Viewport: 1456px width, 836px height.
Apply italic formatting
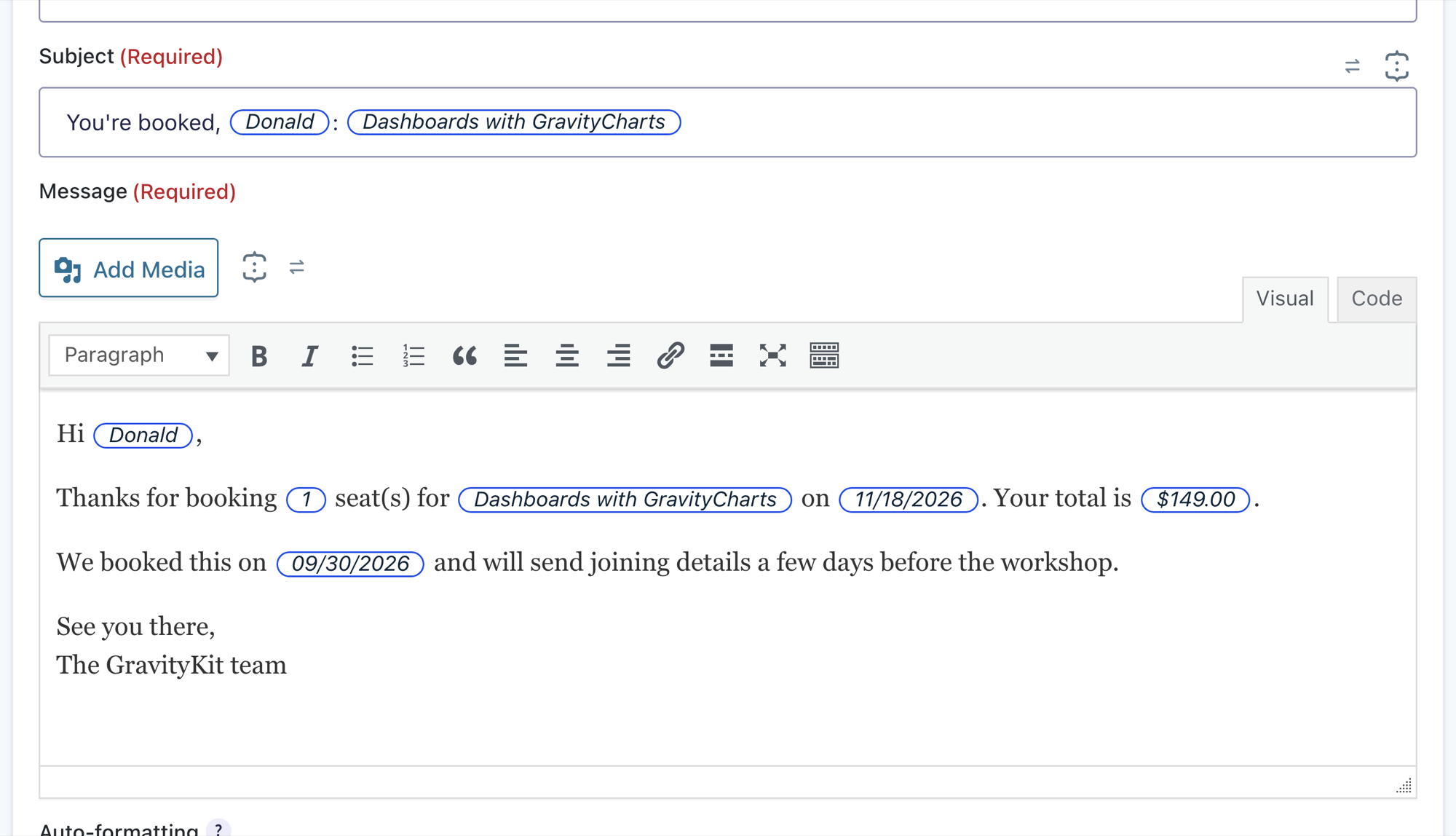tap(310, 355)
